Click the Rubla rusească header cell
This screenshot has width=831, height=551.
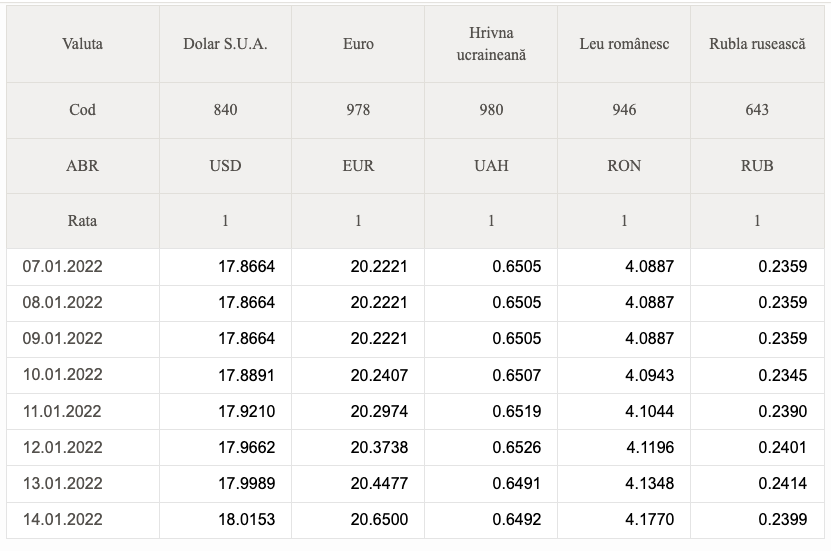click(x=757, y=44)
